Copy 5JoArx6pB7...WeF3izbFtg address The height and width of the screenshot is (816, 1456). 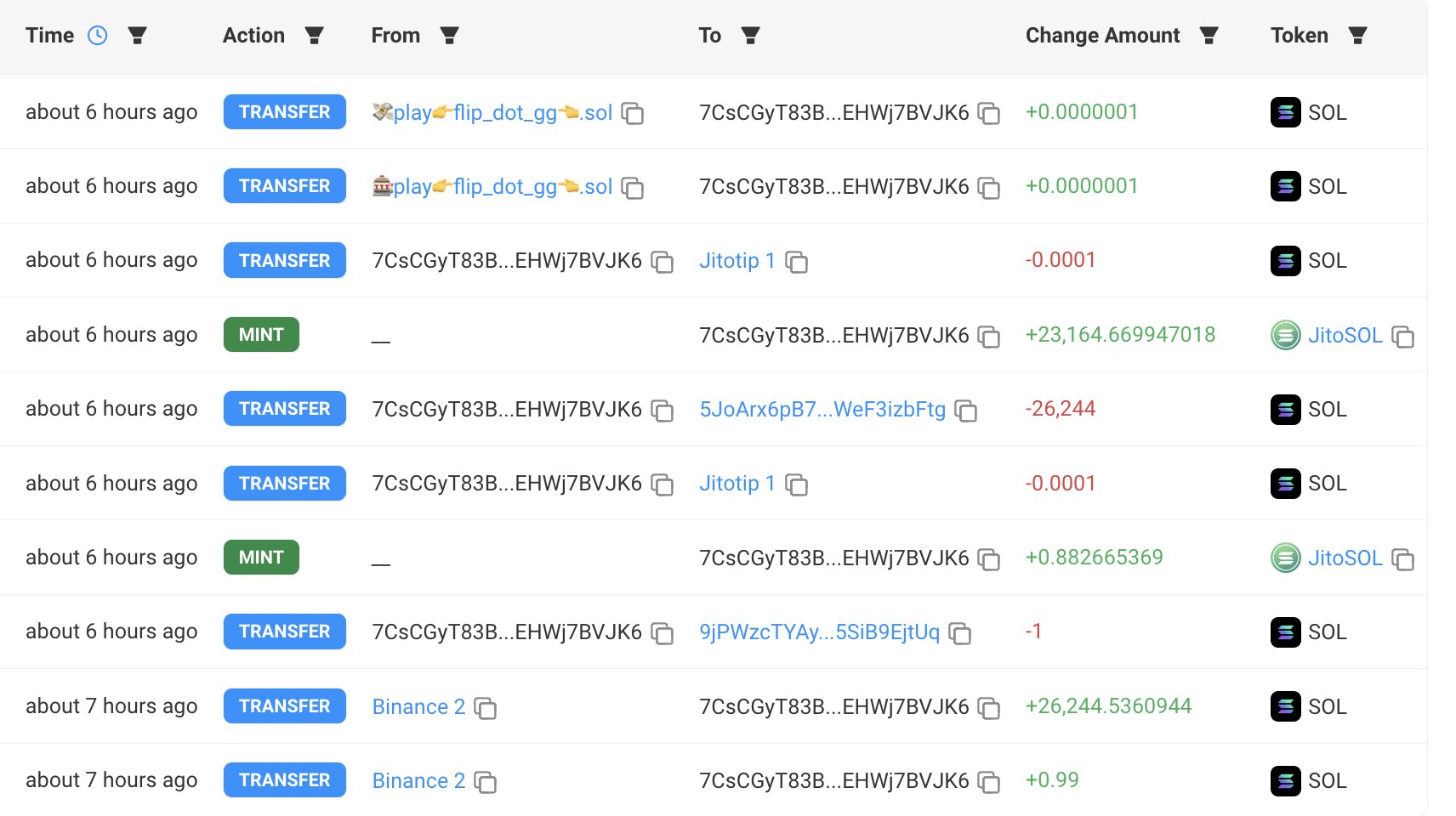pos(965,411)
